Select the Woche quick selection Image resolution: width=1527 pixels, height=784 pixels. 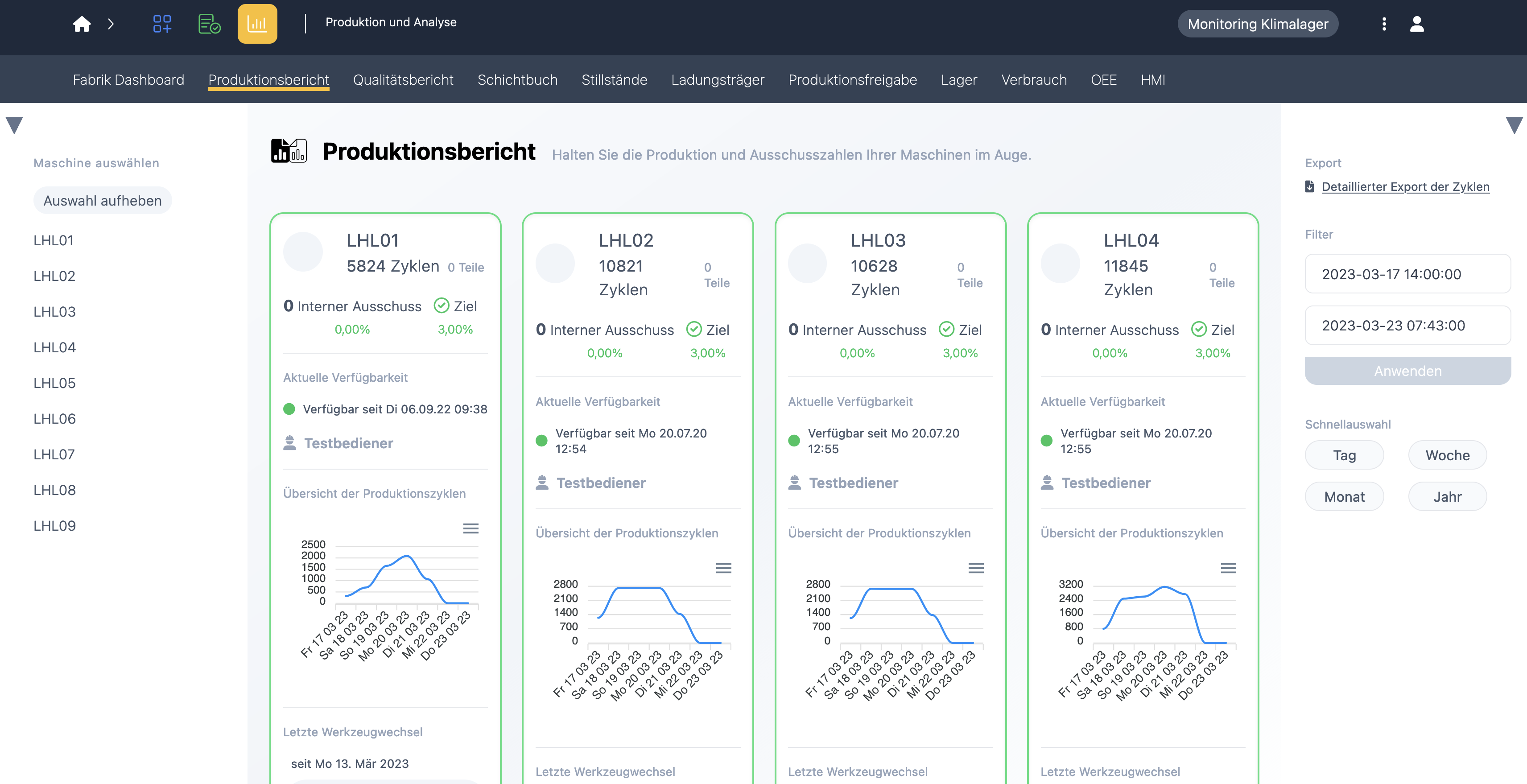1447,455
